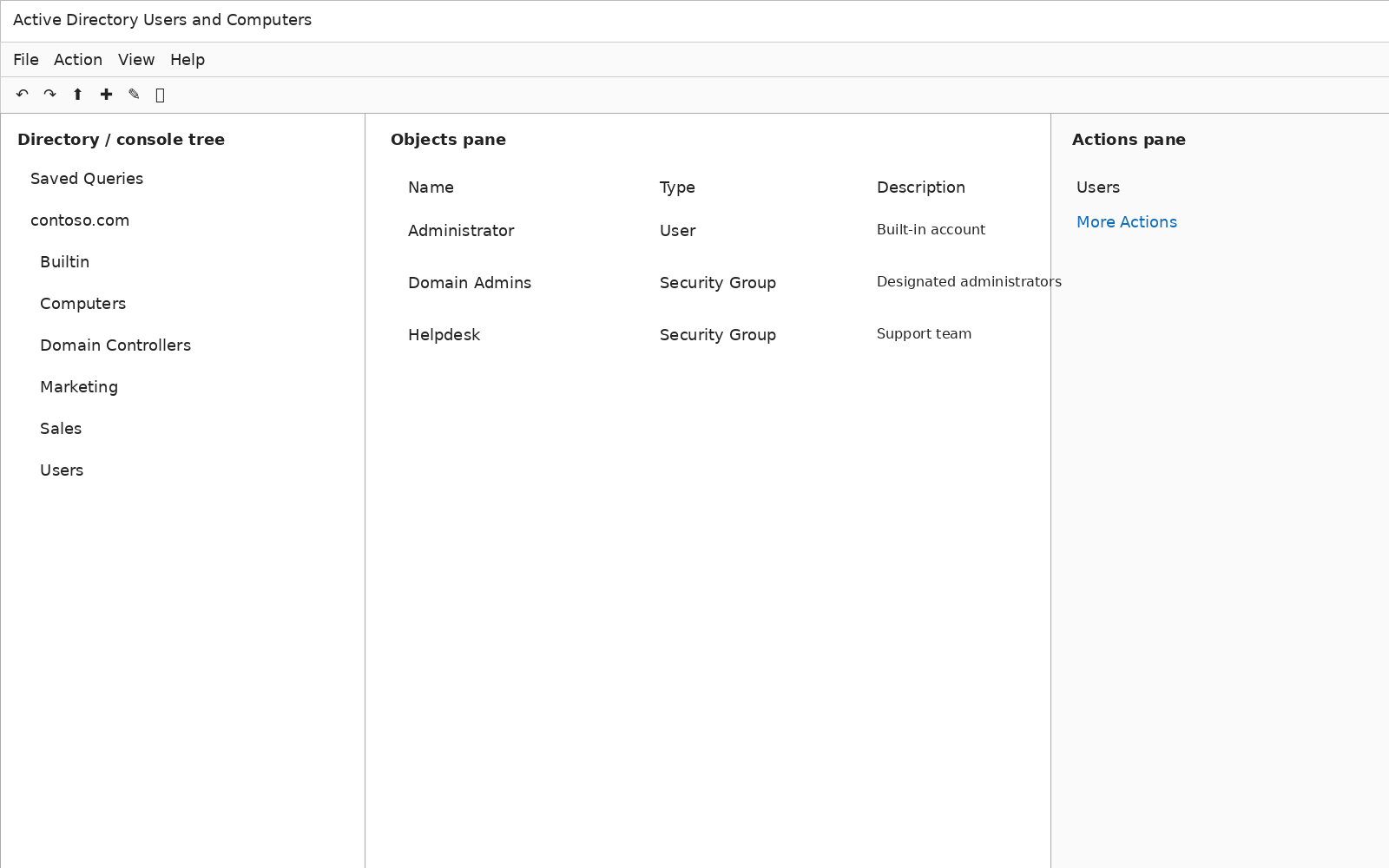The width and height of the screenshot is (1389, 868).
Task: Select the Administrator user row
Action: [461, 231]
